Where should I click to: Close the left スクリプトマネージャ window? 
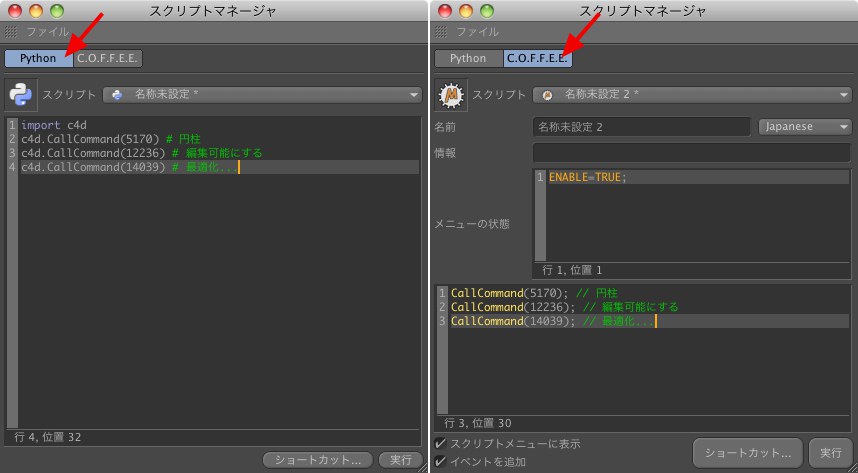pyautogui.click(x=15, y=10)
